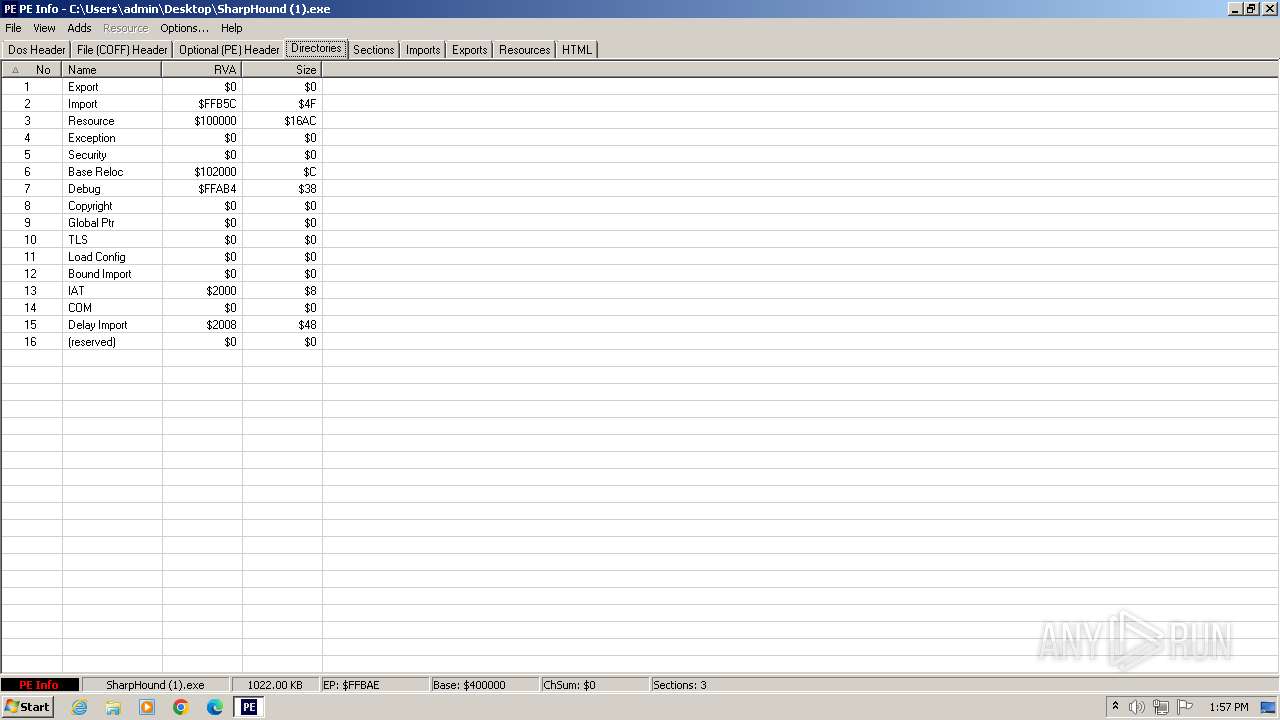Switch to the HTML tab

(577, 50)
